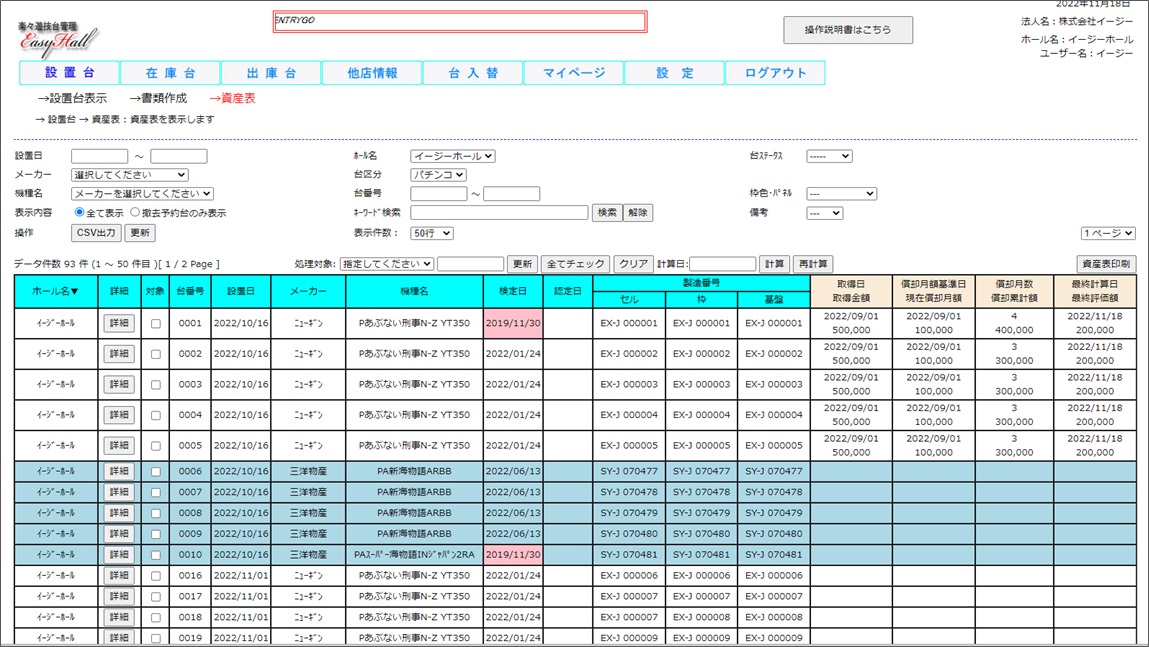The image size is (1149, 647).
Task: Click the 資産表印刷 button
Action: pos(1106,264)
